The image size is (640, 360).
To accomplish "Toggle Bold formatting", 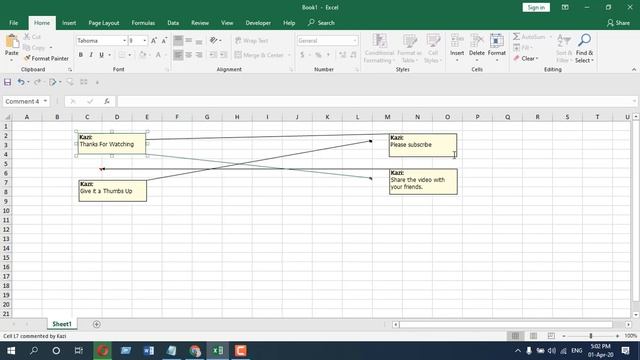I will (x=81, y=55).
